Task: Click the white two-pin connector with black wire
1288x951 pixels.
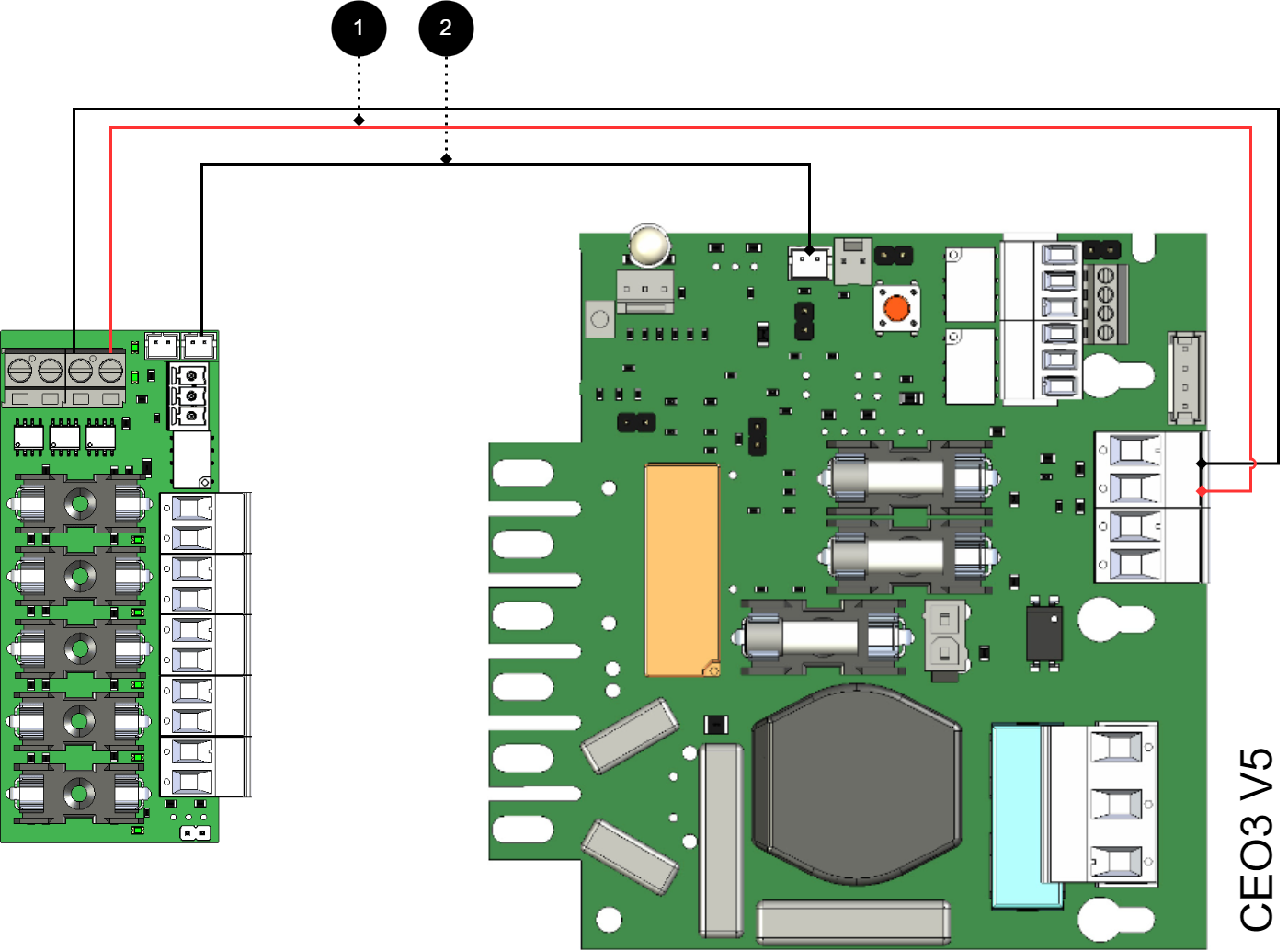Action: click(x=809, y=263)
